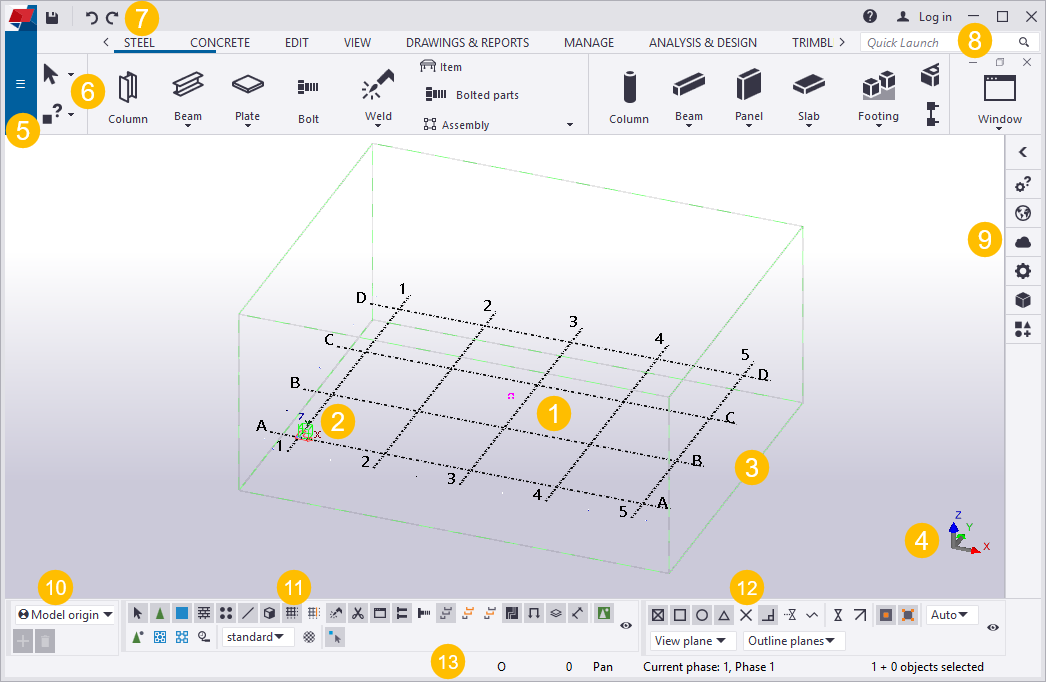The height and width of the screenshot is (682, 1046).
Task: Open the cloud Tekla Online icon
Action: click(1023, 242)
